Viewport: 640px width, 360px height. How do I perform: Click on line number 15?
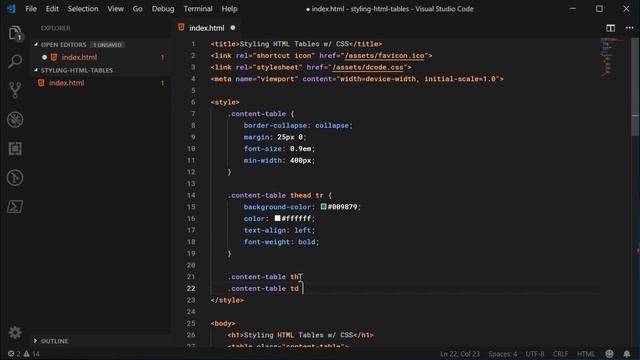pos(191,207)
